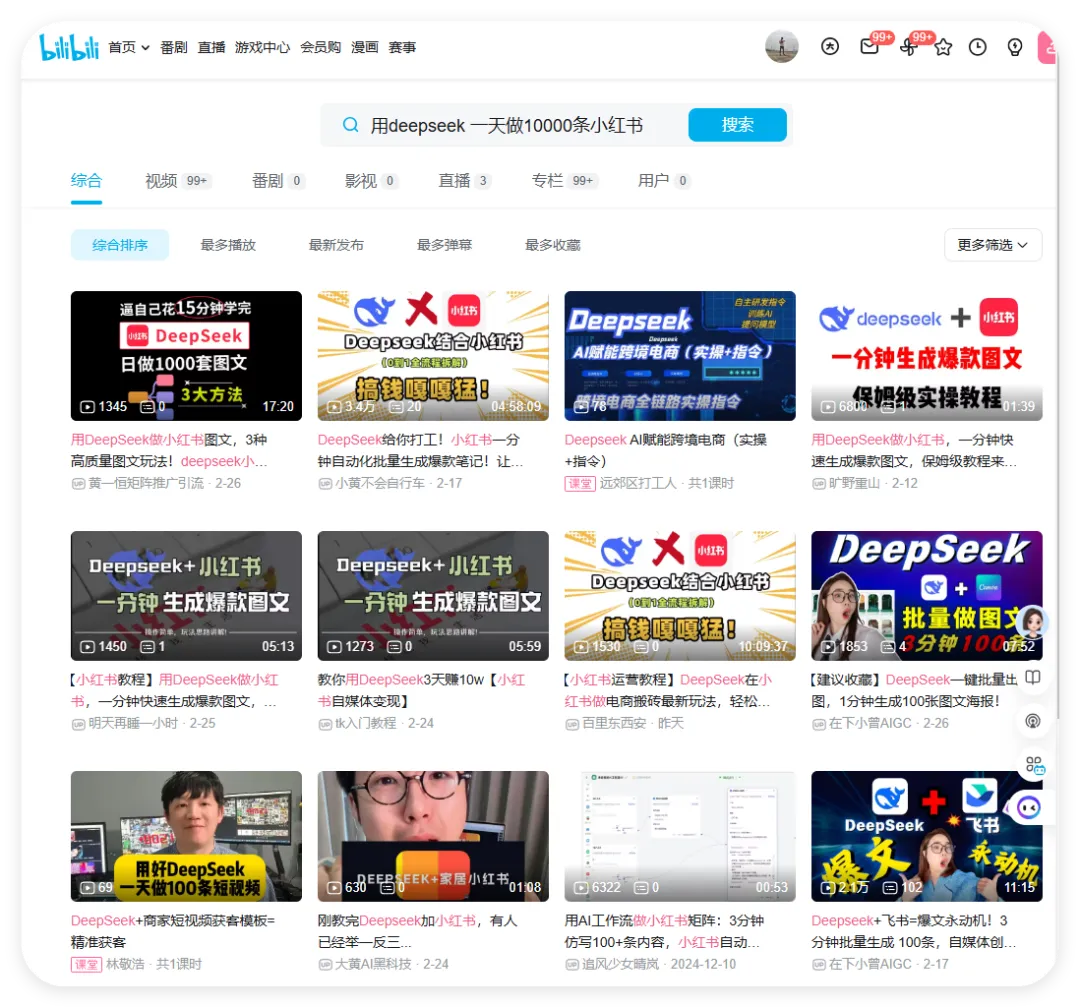Open 会员购 in the top navigation
Screen dimensions: 1080x1007
coord(320,47)
